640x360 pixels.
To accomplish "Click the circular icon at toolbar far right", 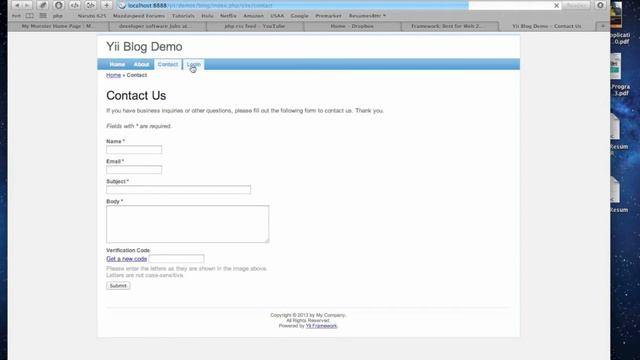I will pos(600,5).
